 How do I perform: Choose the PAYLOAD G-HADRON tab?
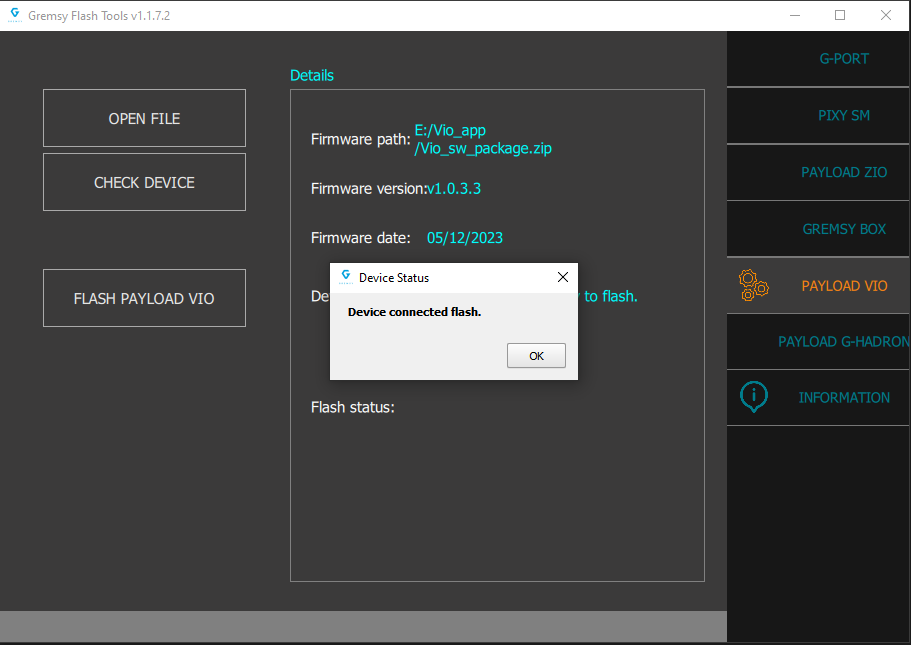[843, 342]
